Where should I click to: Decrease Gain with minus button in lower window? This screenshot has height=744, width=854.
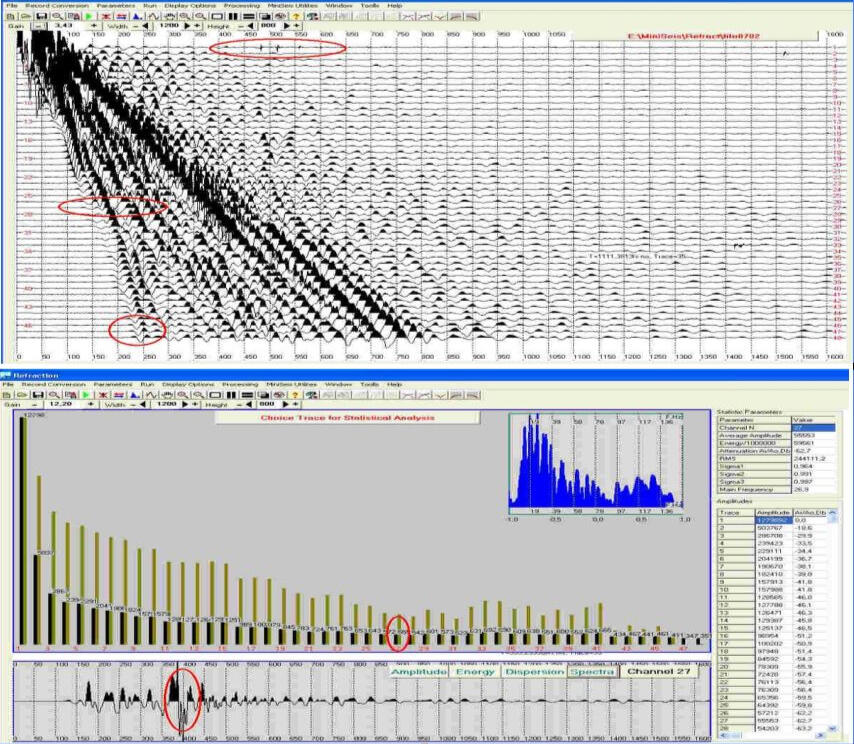pyautogui.click(x=34, y=404)
